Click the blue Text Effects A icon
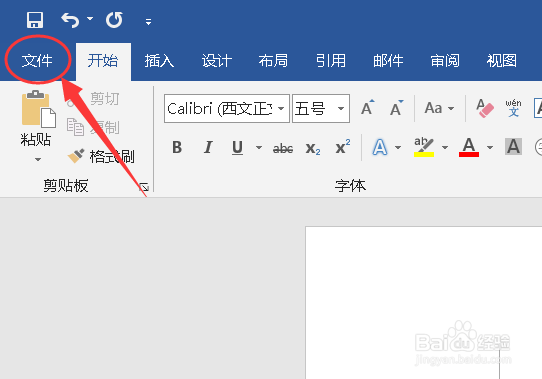 click(380, 147)
